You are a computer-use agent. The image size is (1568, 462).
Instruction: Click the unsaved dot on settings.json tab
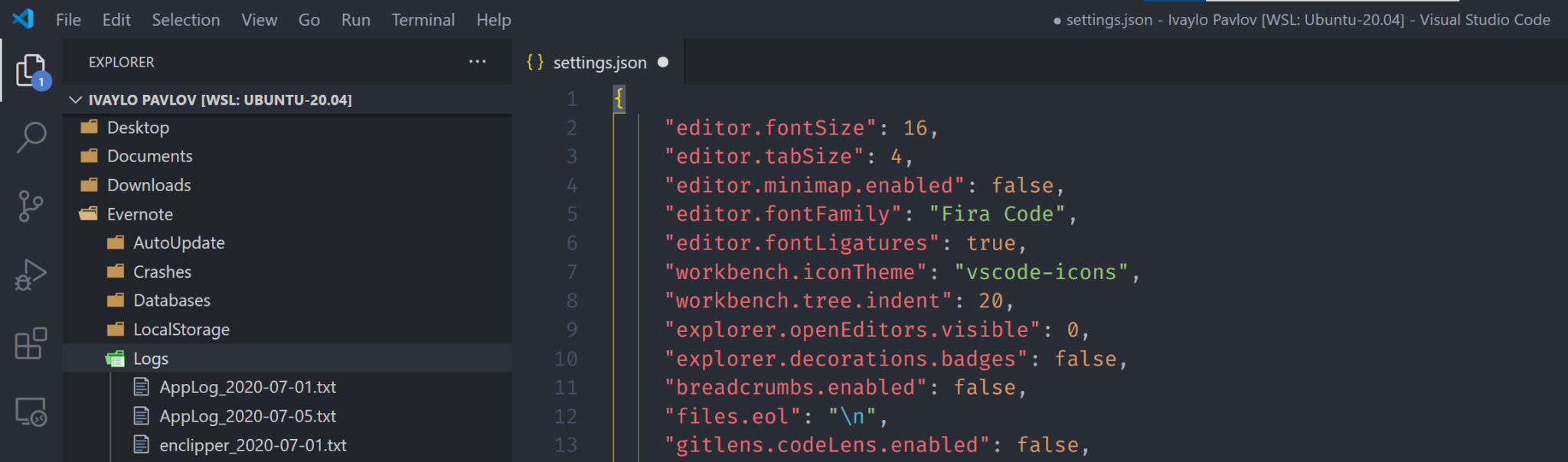tap(663, 62)
